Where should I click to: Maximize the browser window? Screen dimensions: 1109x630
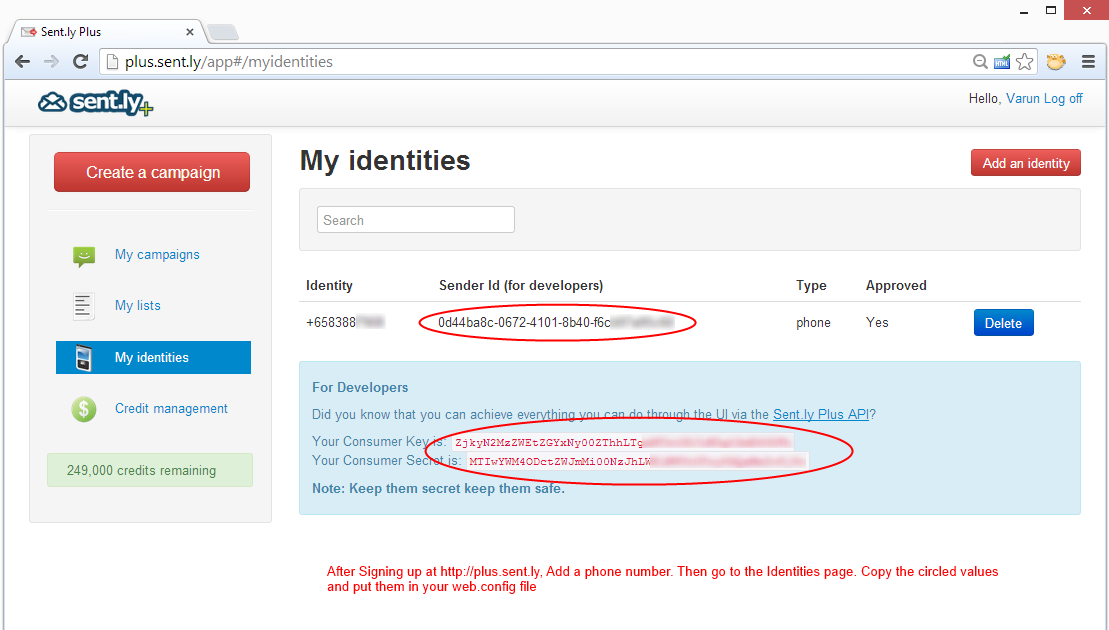click(1051, 11)
